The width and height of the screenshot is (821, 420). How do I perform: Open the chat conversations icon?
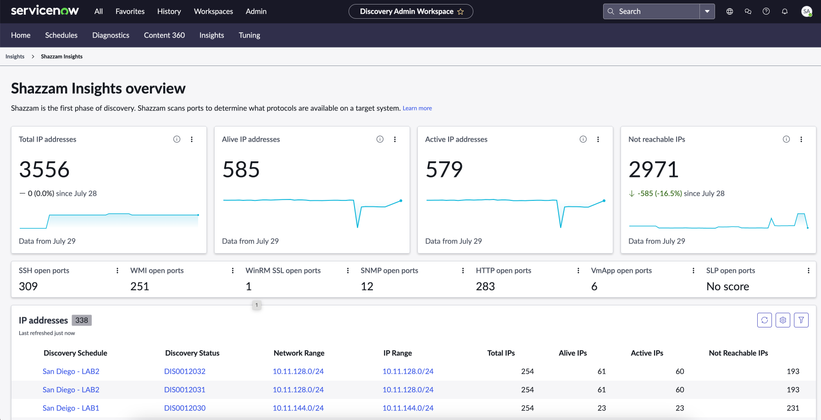click(748, 12)
